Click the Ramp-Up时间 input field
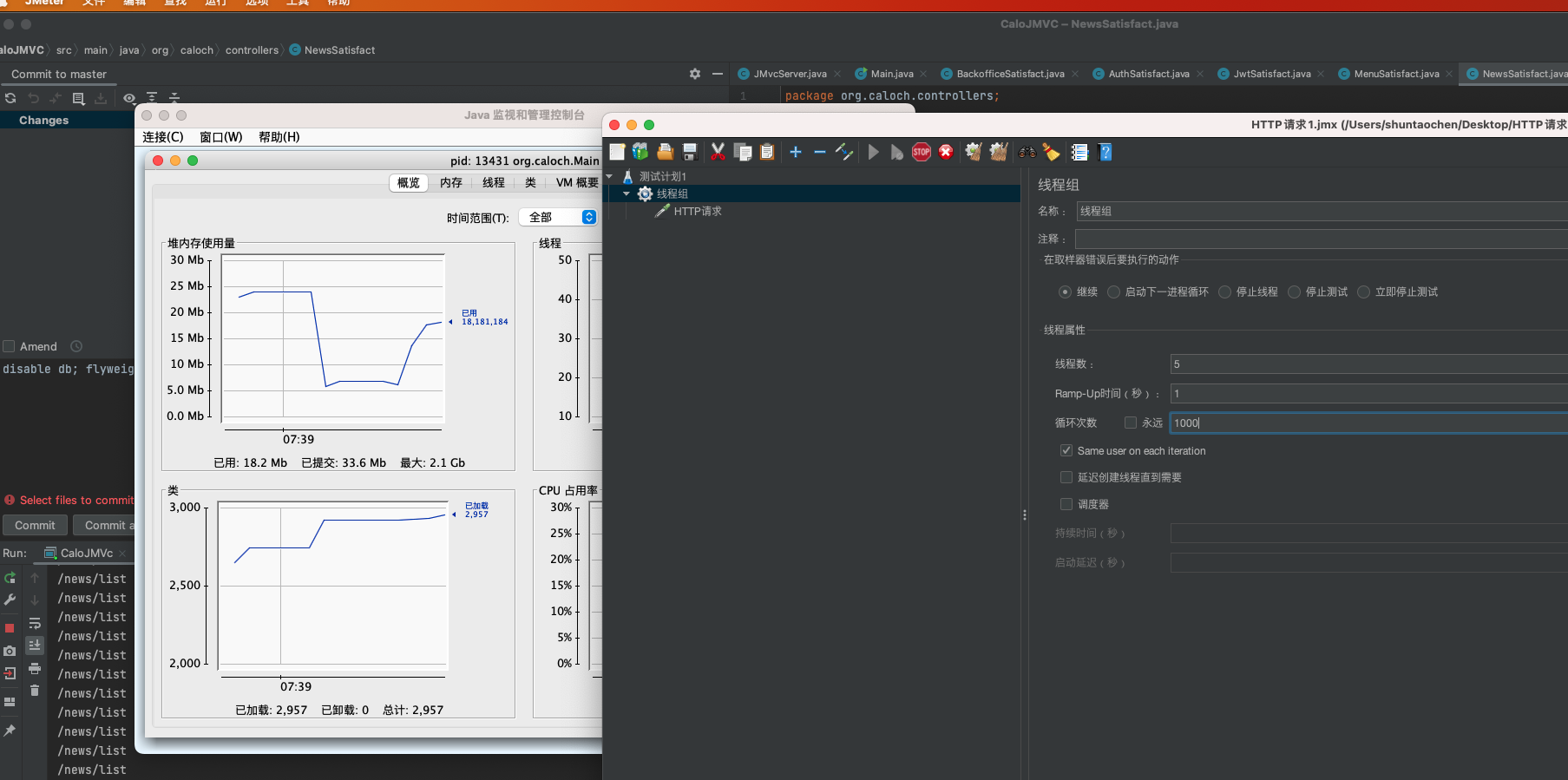Viewport: 1568px width, 780px height. [x=1368, y=393]
